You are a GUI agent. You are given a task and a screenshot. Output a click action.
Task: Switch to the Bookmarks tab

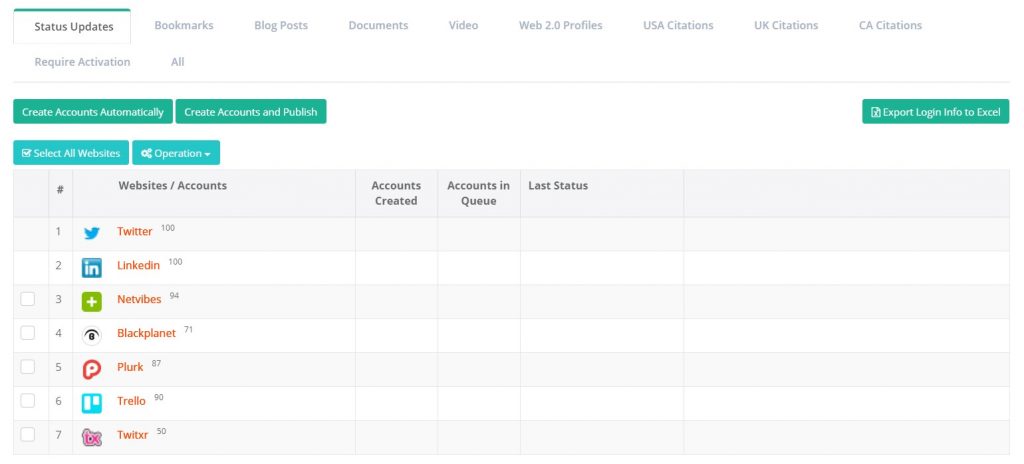183,25
